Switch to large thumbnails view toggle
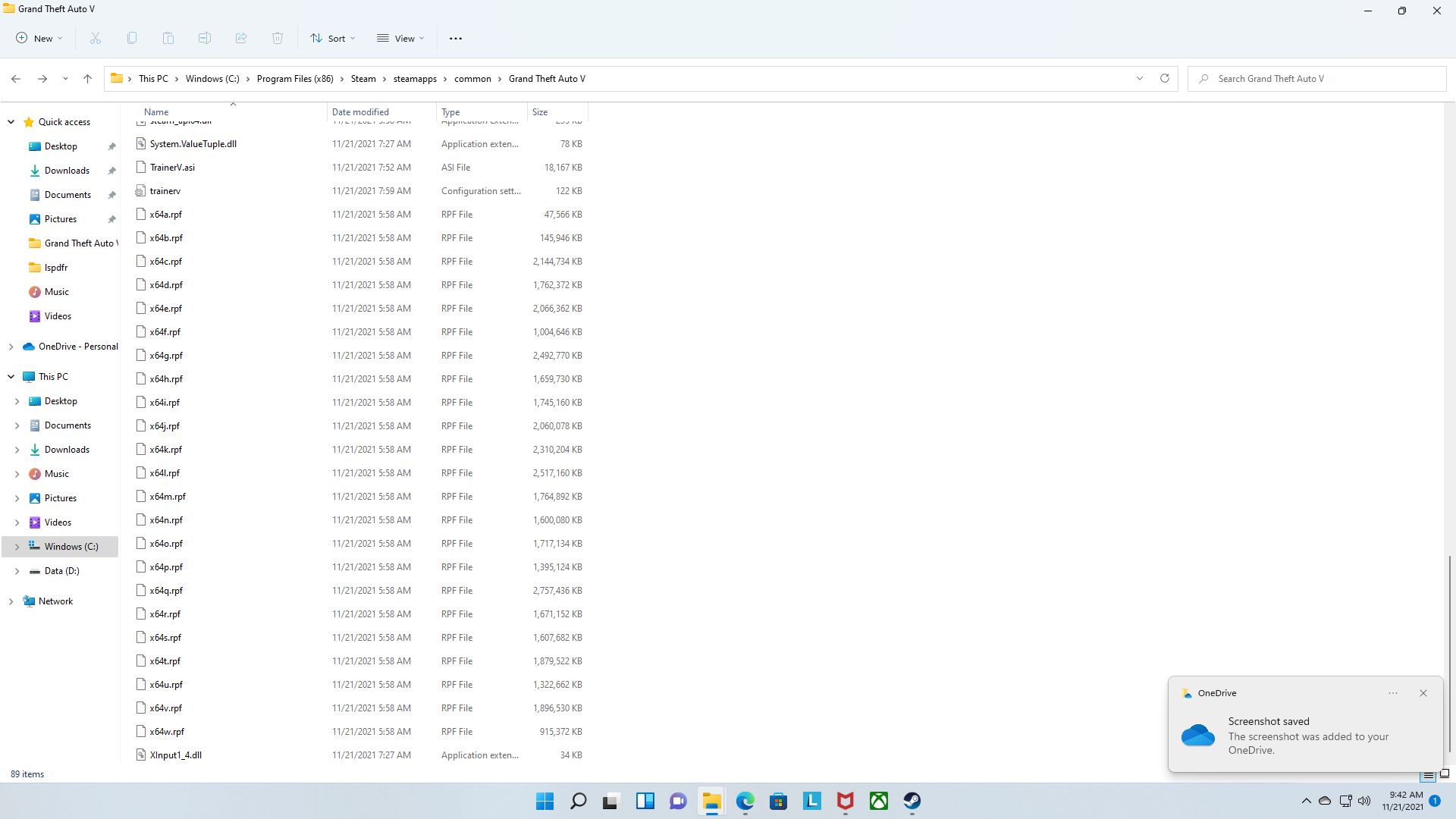Image resolution: width=1456 pixels, height=819 pixels. tap(1445, 774)
